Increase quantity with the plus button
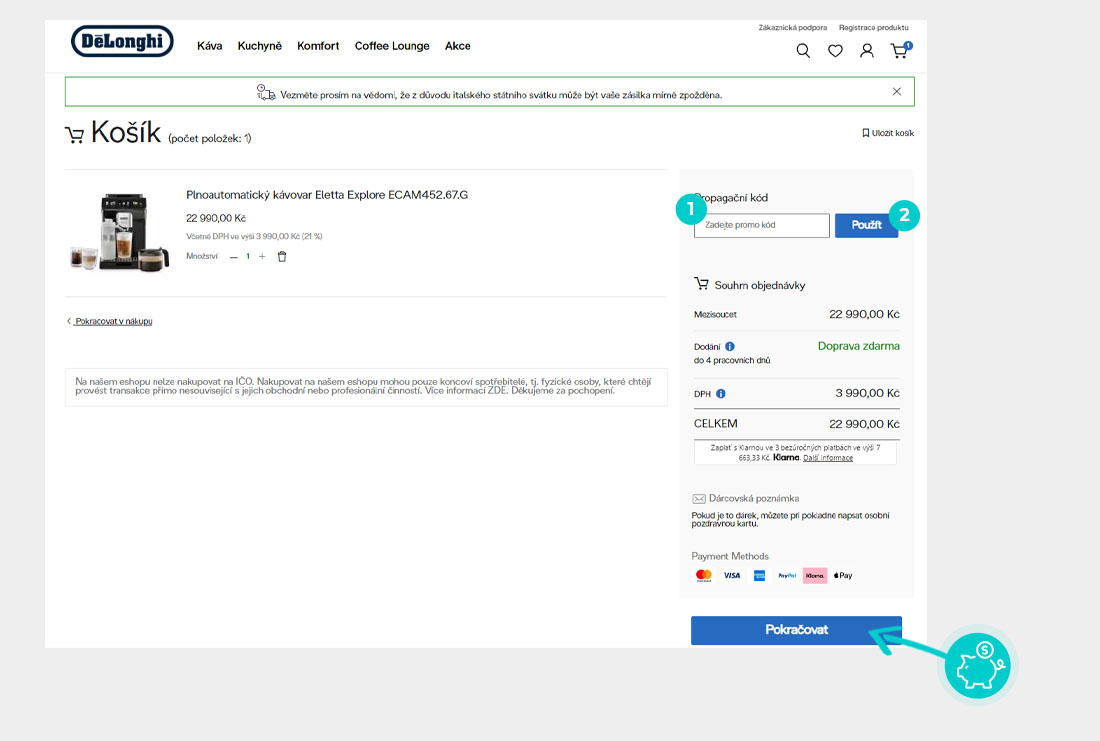 pos(262,257)
